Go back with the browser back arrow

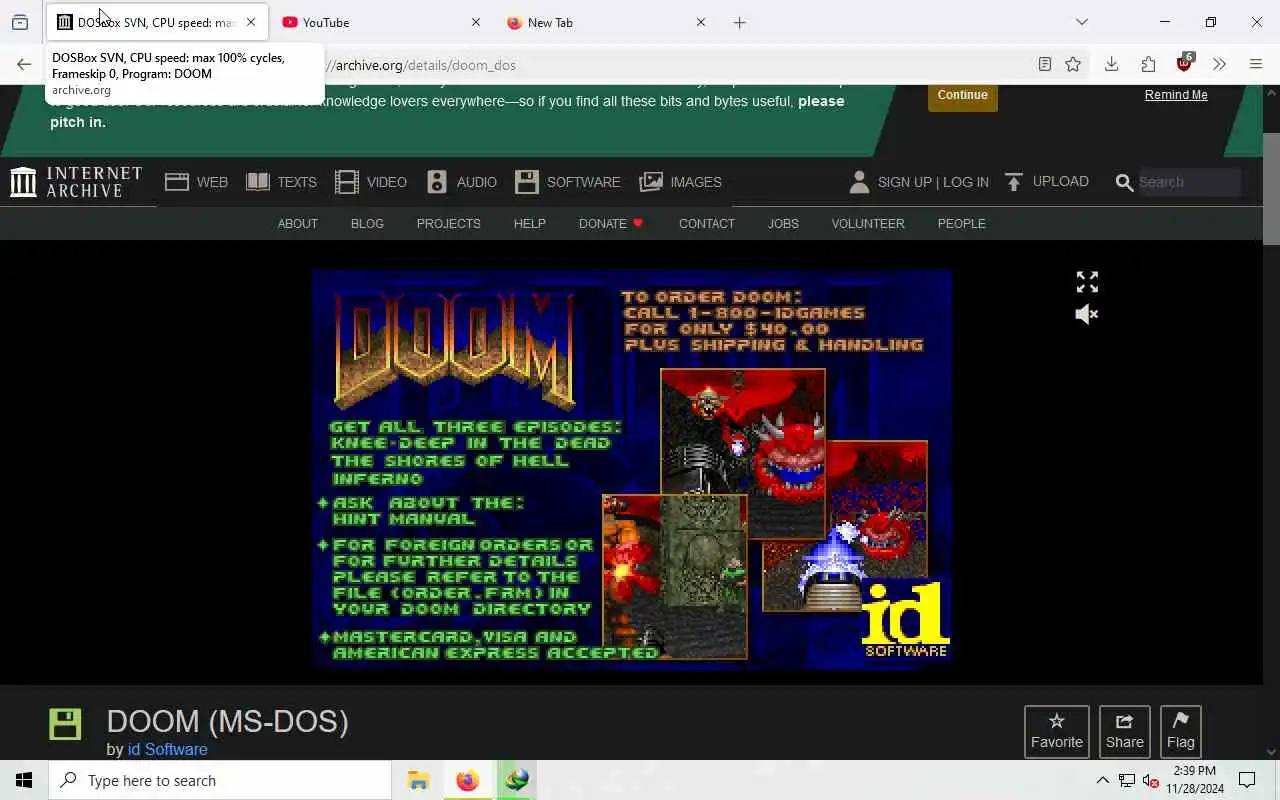[x=24, y=65]
